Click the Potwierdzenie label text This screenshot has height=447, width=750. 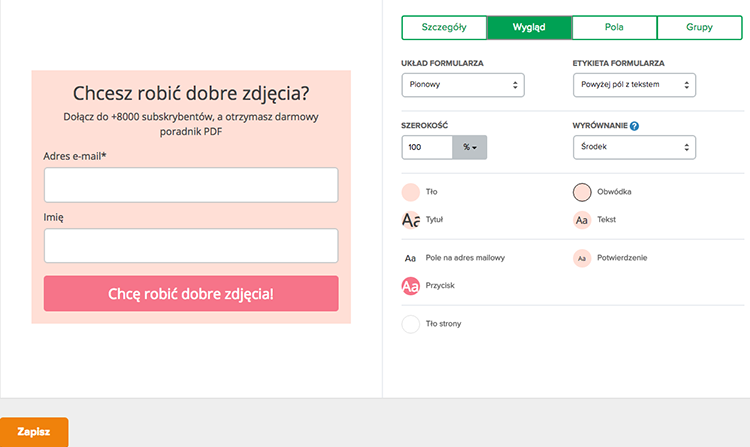tap(622, 258)
